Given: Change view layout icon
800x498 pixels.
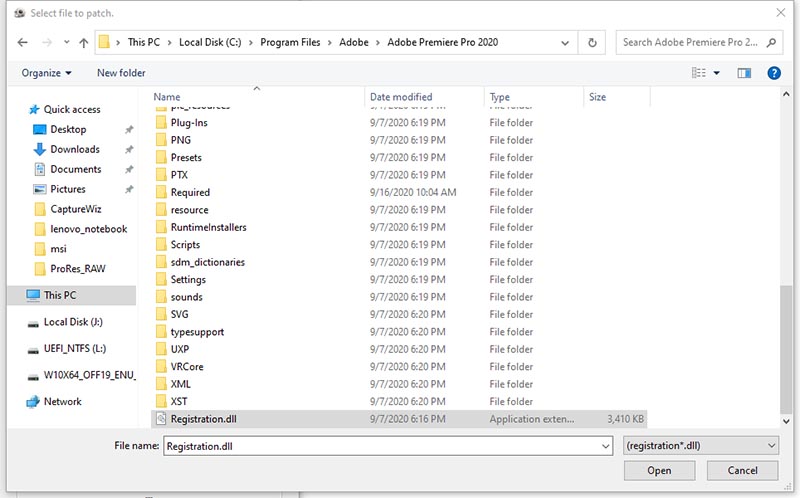Looking at the screenshot, I should pos(699,73).
